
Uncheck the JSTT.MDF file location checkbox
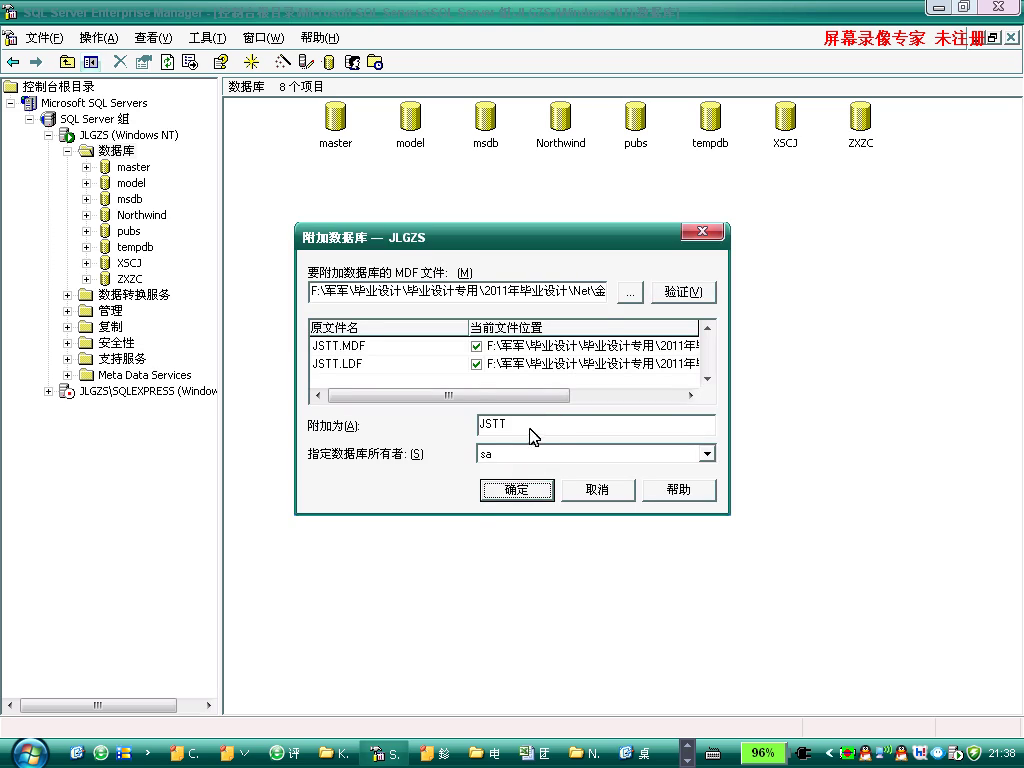[x=476, y=346]
